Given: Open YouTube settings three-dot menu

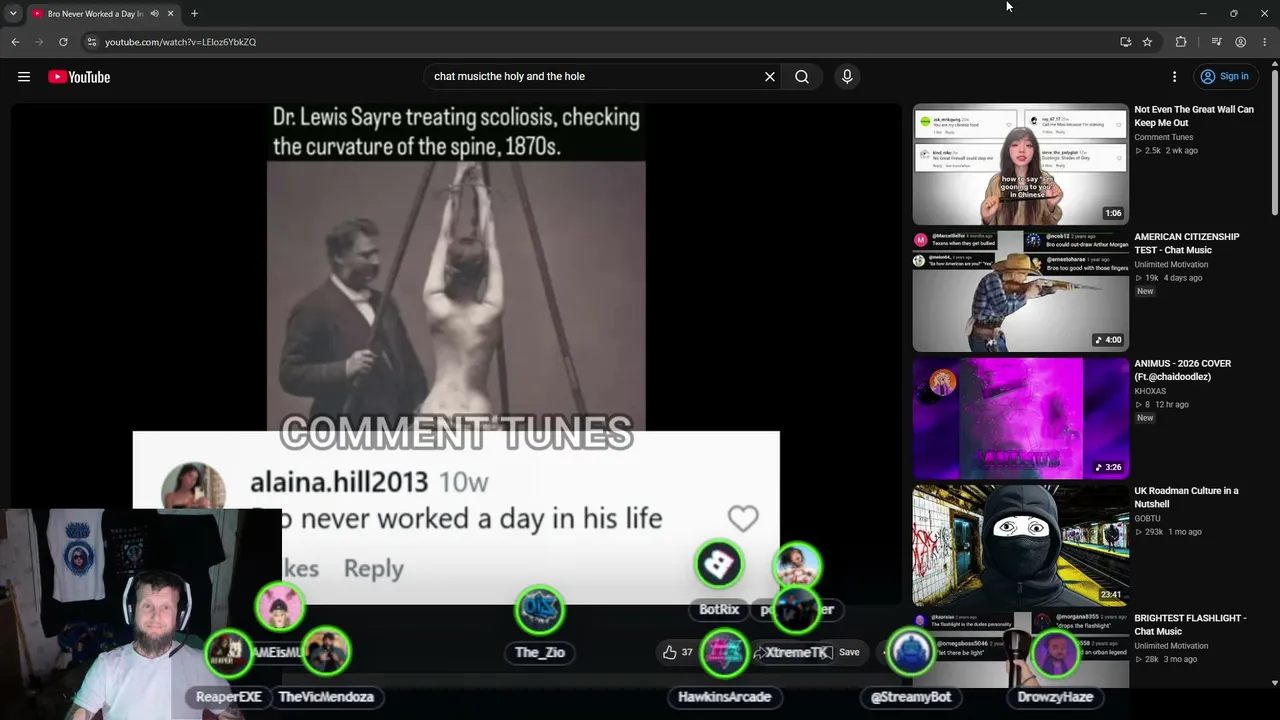Looking at the screenshot, I should (x=1175, y=77).
